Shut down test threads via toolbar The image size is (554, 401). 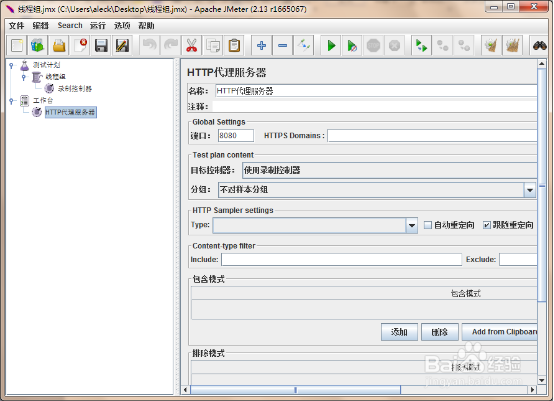[x=394, y=46]
